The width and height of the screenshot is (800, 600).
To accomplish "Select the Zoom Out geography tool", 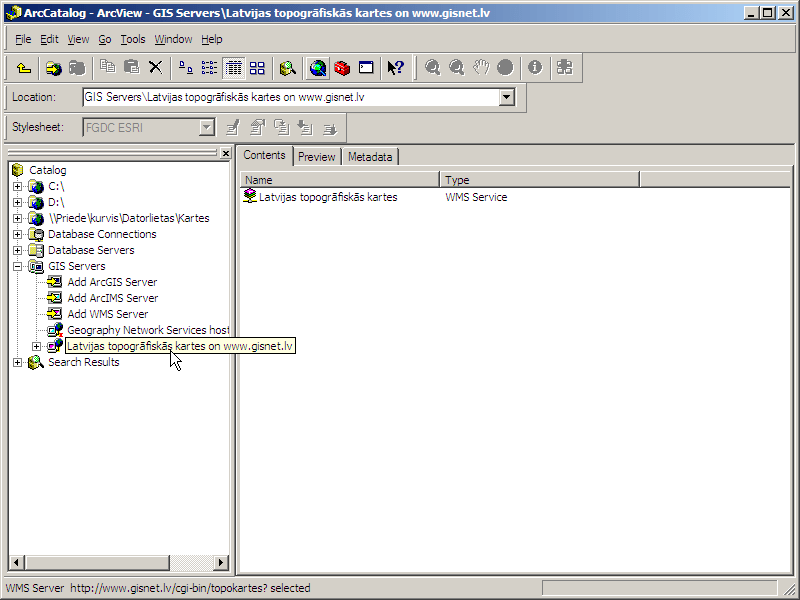I will pyautogui.click(x=457, y=68).
